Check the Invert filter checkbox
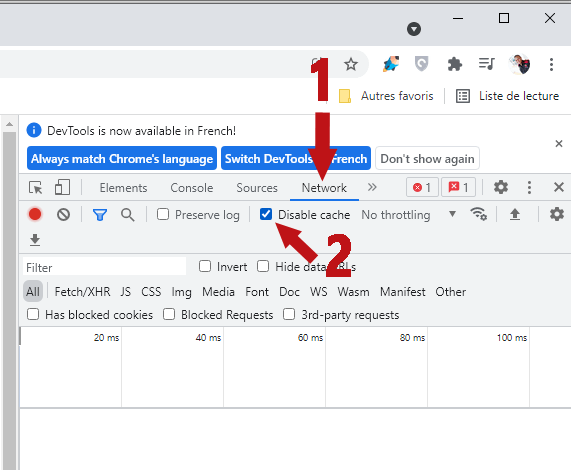The width and height of the screenshot is (571, 470). pyautogui.click(x=205, y=266)
